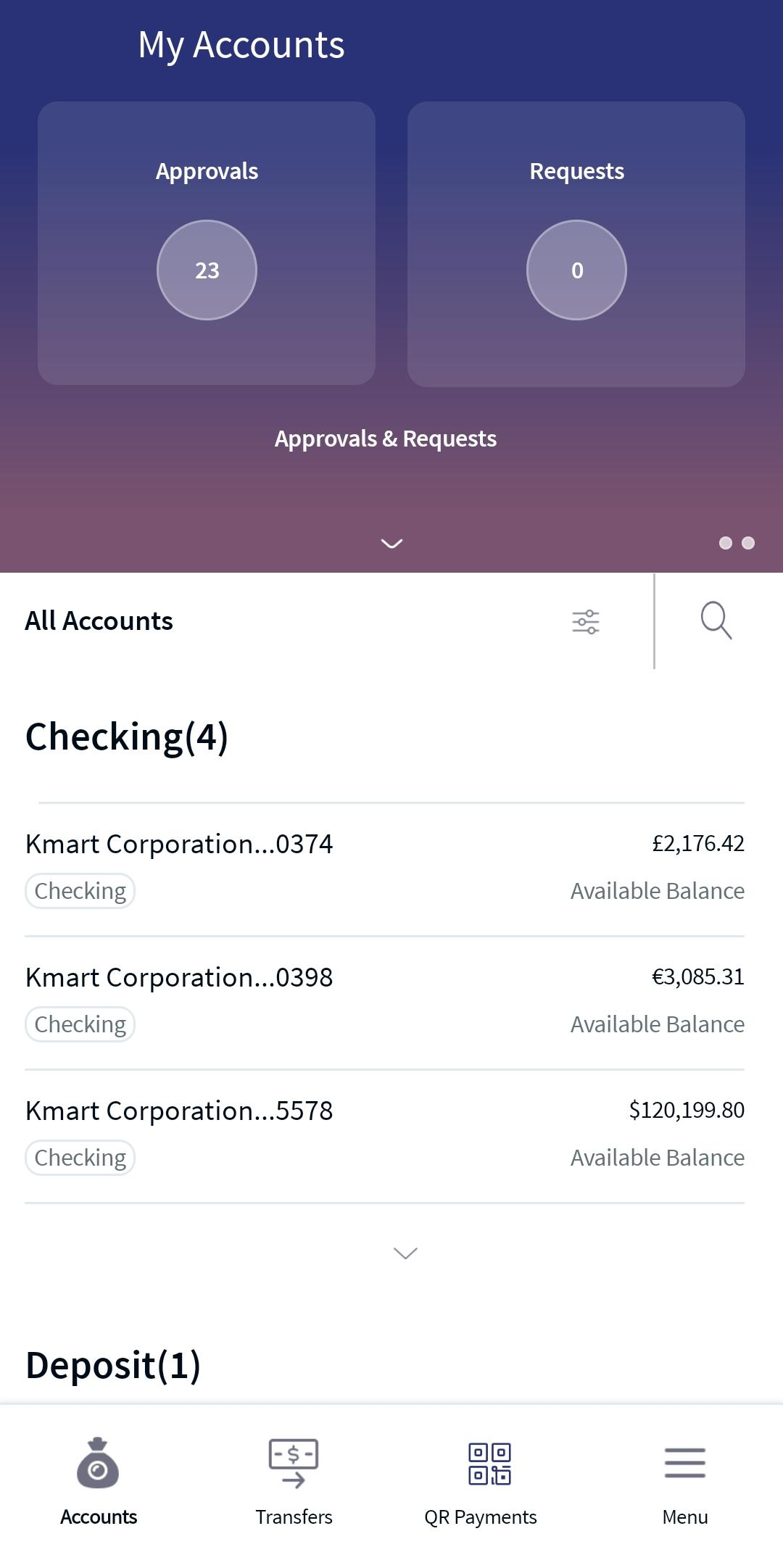
Task: Tap the Requests card
Action: click(x=576, y=244)
